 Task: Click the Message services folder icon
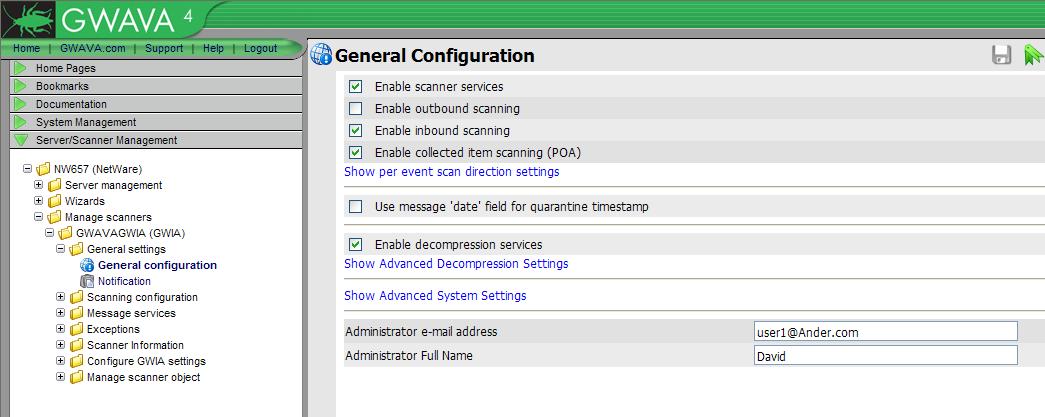(x=77, y=313)
